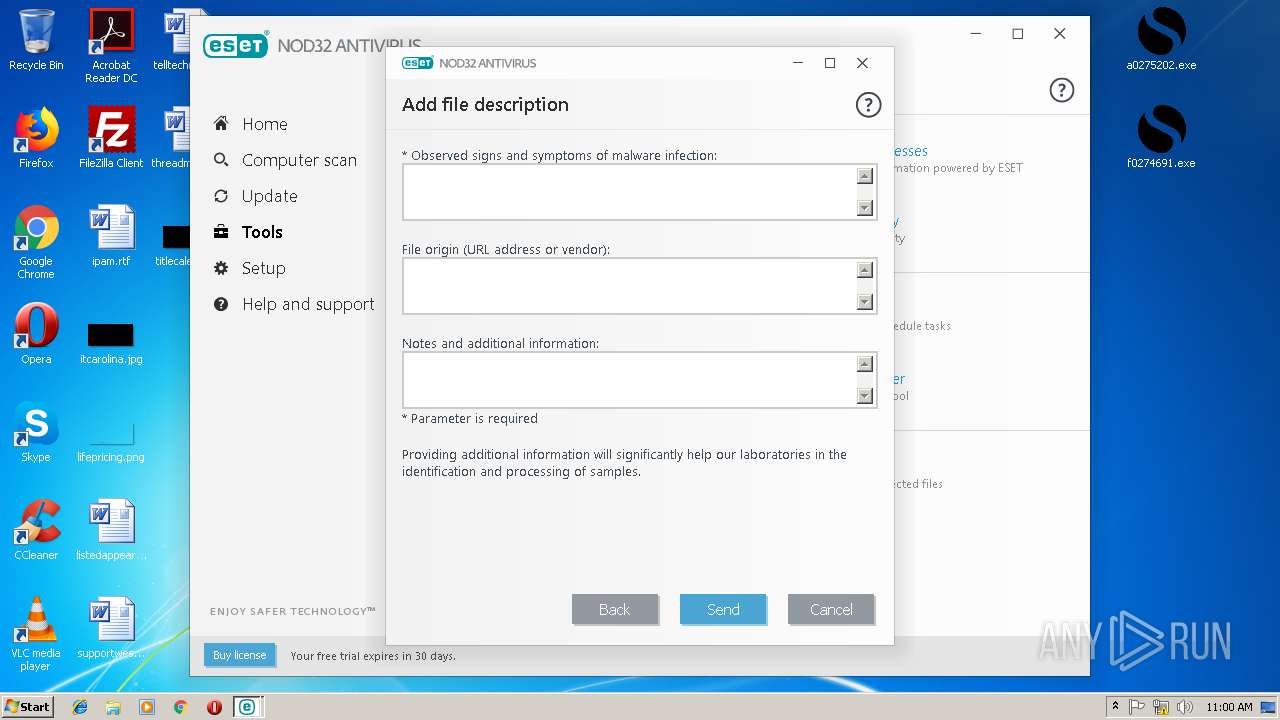
Task: Show hidden system tray icons
Action: click(x=1116, y=707)
